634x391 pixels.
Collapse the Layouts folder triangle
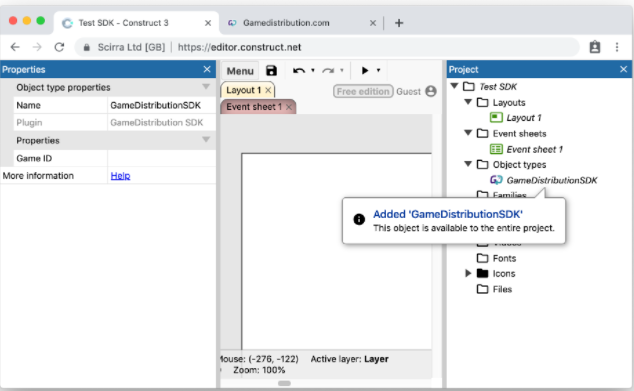tap(468, 102)
